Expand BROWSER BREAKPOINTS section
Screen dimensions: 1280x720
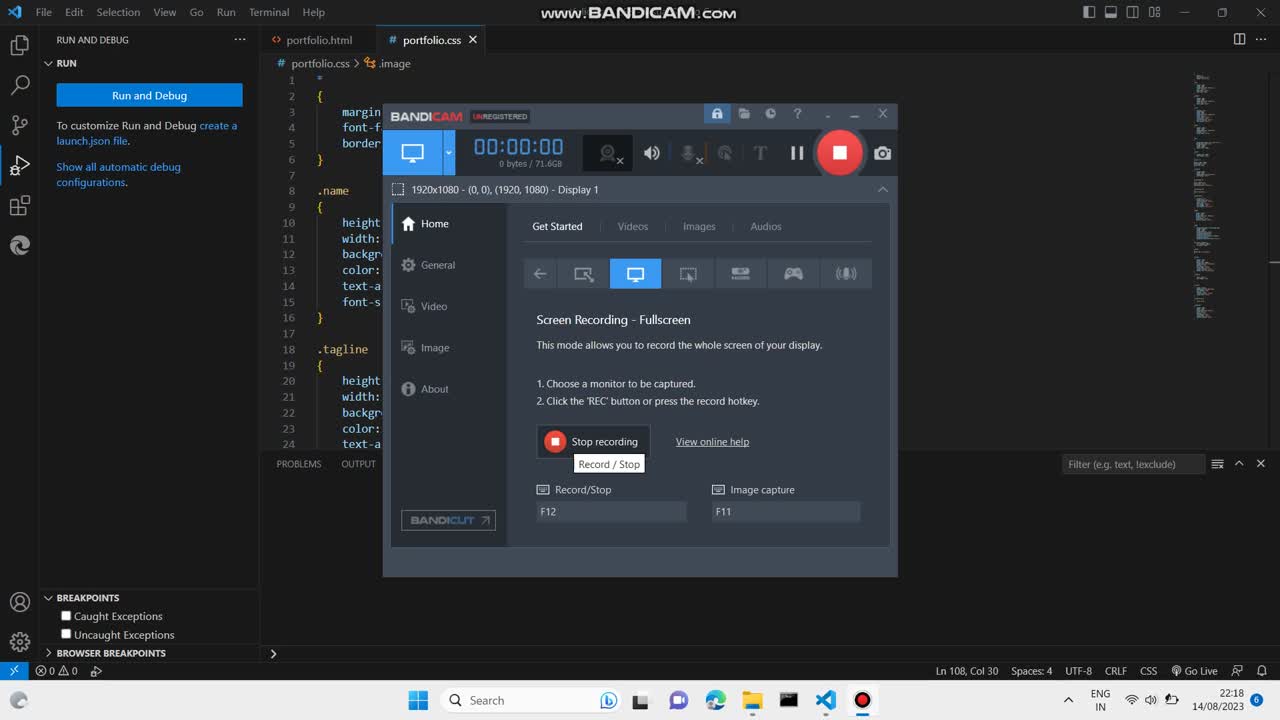click(150, 653)
